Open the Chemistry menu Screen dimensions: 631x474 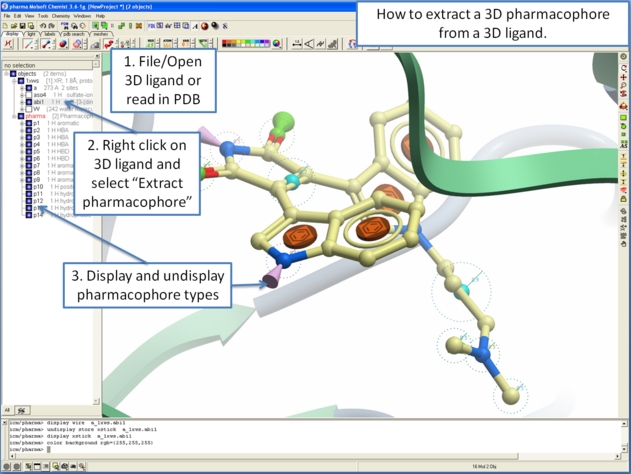tap(60, 16)
